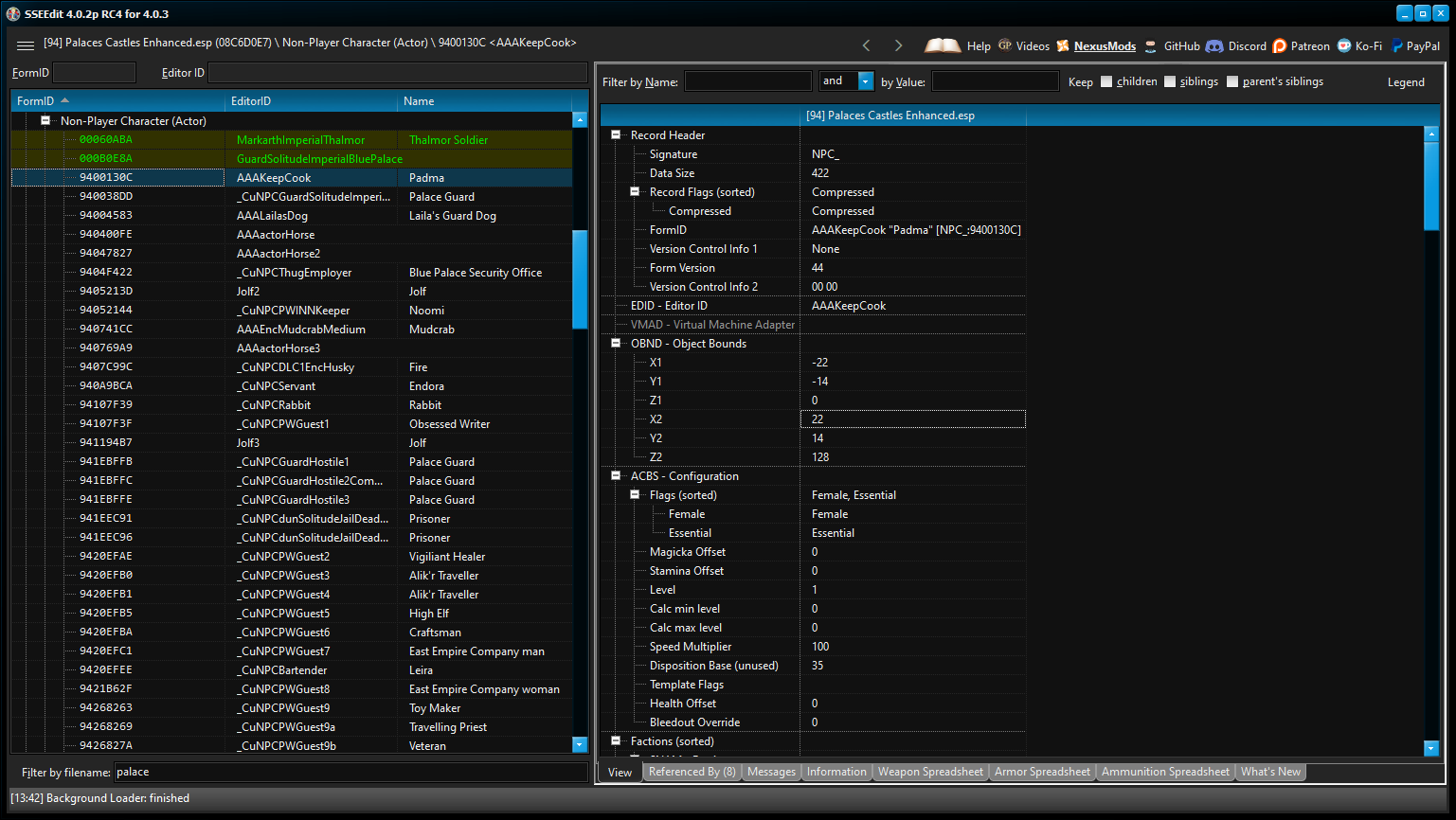Open Referenced By (8) tab

click(x=692, y=772)
